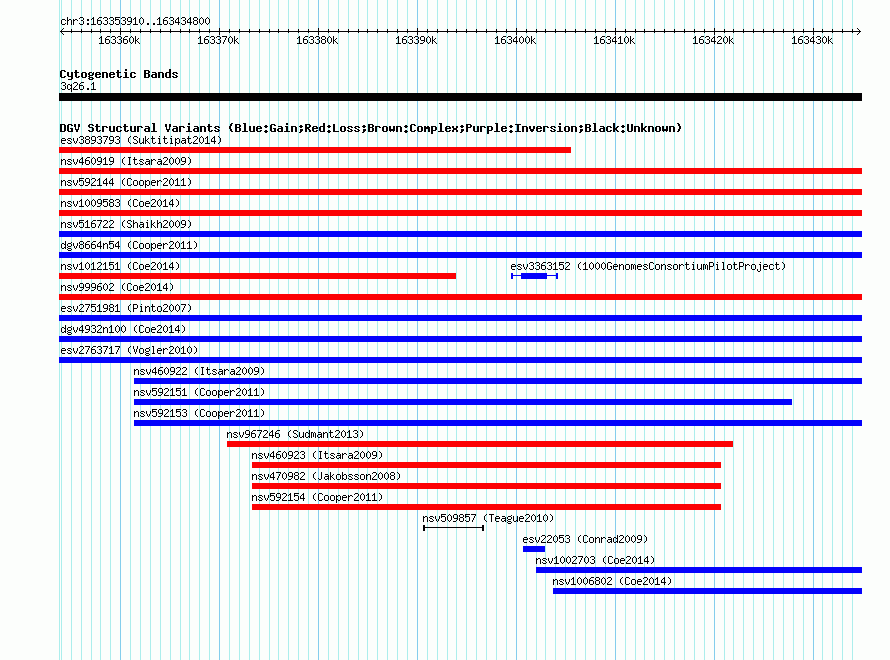
Task: Click the 163370k ruler tick label
Action: (x=218, y=40)
